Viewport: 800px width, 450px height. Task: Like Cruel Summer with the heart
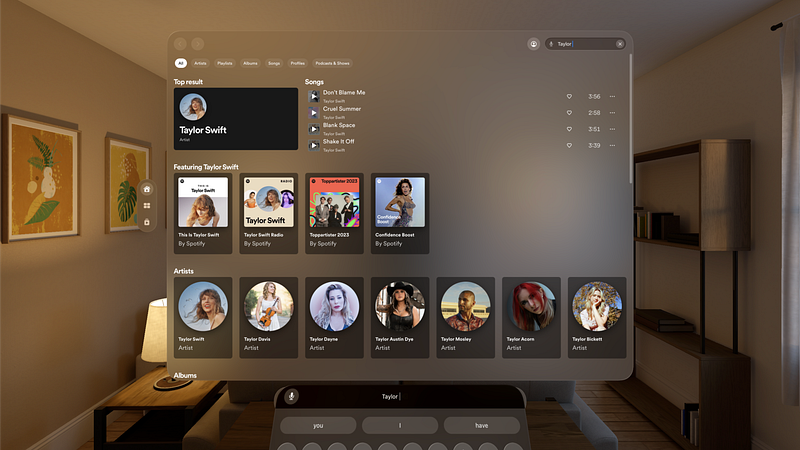(x=569, y=113)
